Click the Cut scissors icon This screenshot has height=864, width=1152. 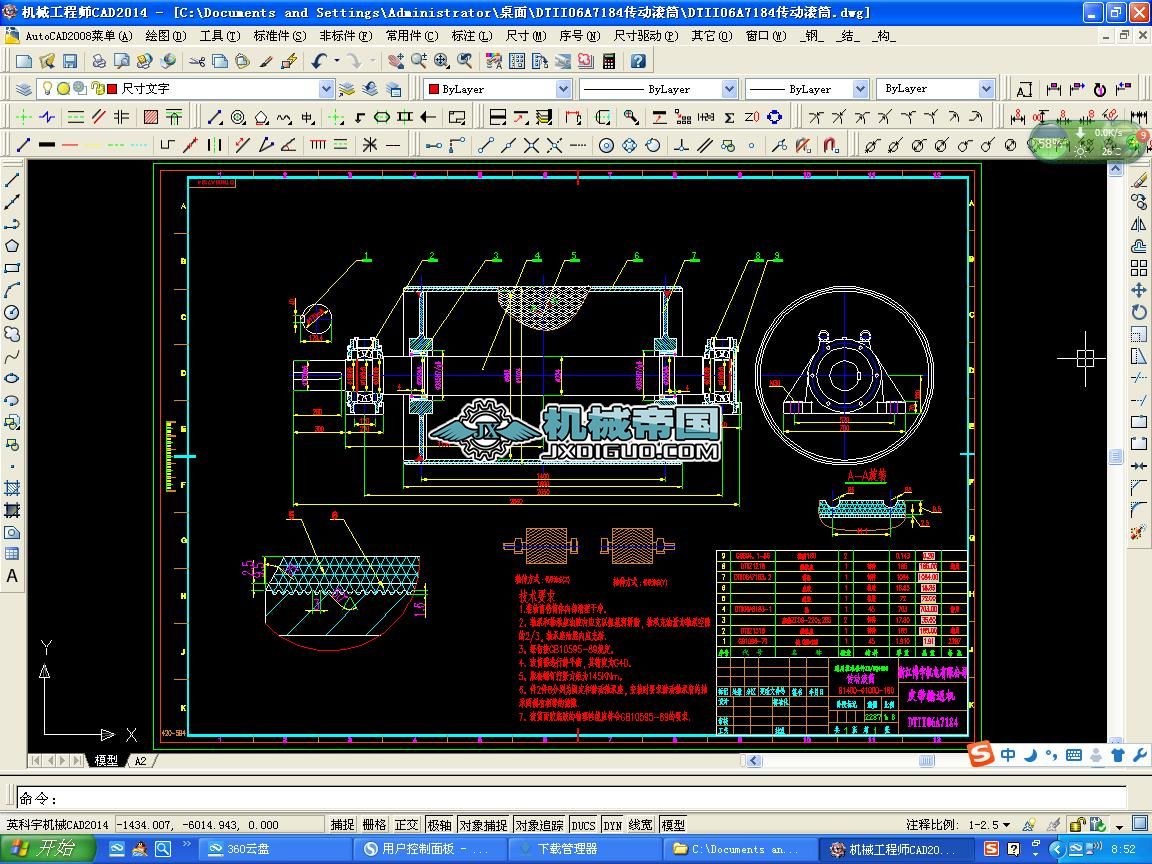[x=197, y=62]
